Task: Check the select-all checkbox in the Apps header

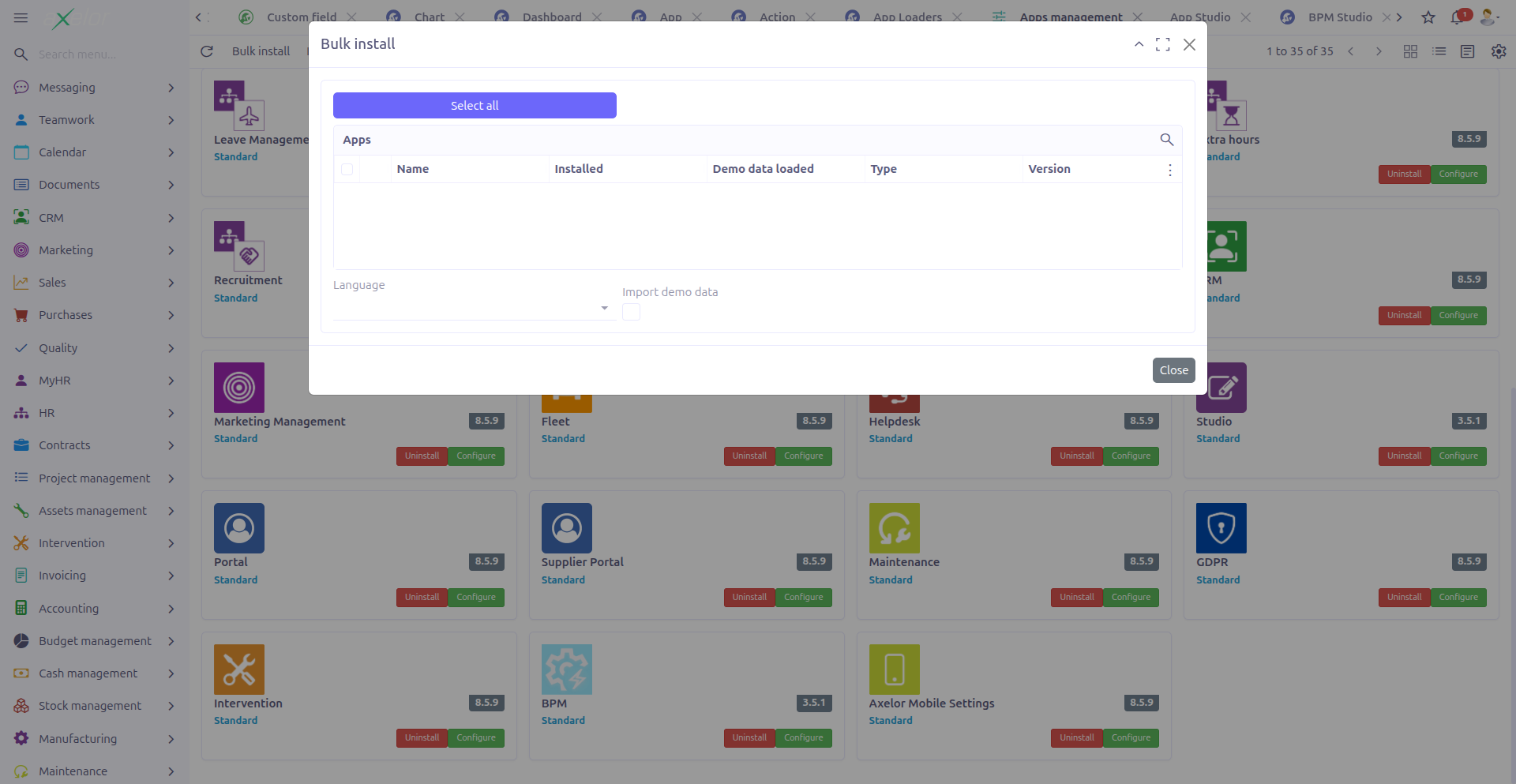Action: [x=347, y=169]
